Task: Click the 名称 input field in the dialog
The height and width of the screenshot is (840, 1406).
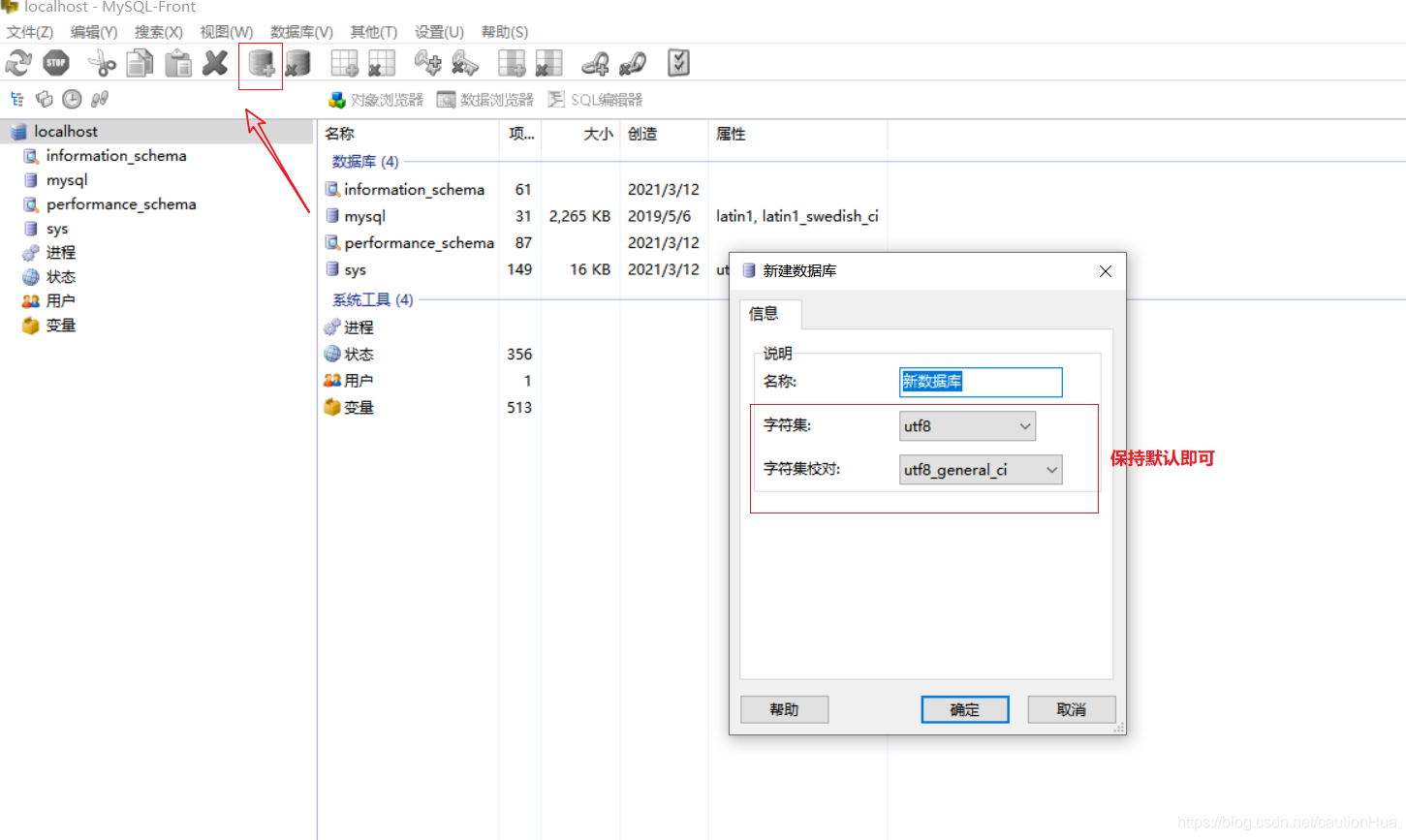Action: click(981, 382)
